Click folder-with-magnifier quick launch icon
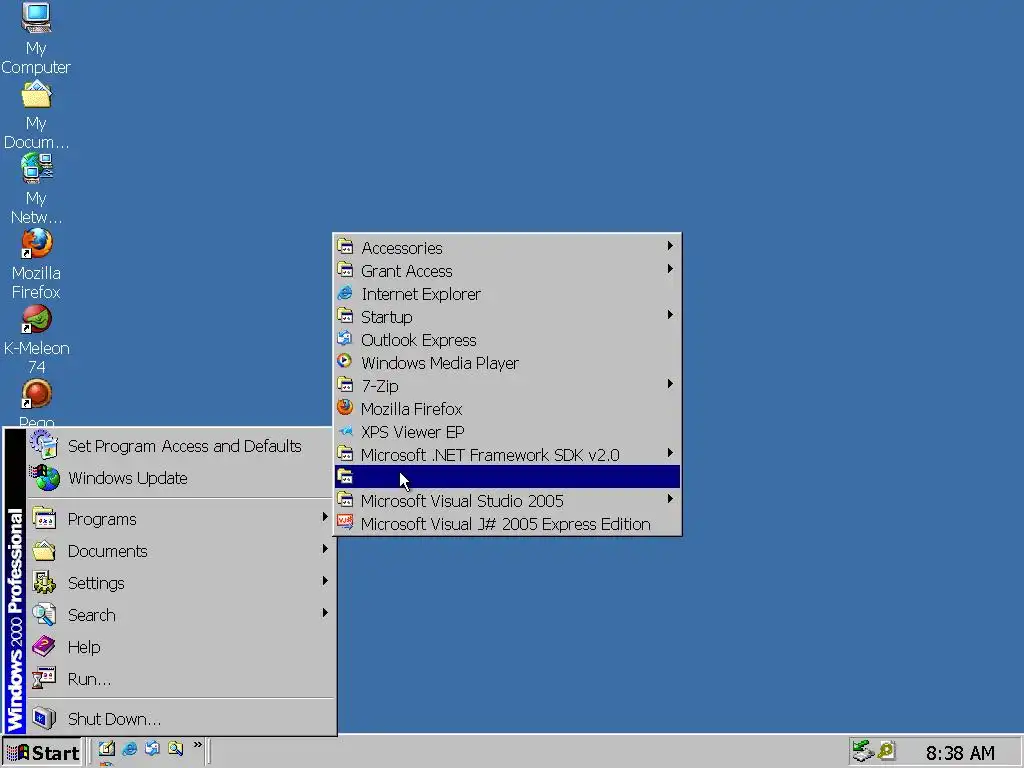The height and width of the screenshot is (768, 1024). coord(175,748)
